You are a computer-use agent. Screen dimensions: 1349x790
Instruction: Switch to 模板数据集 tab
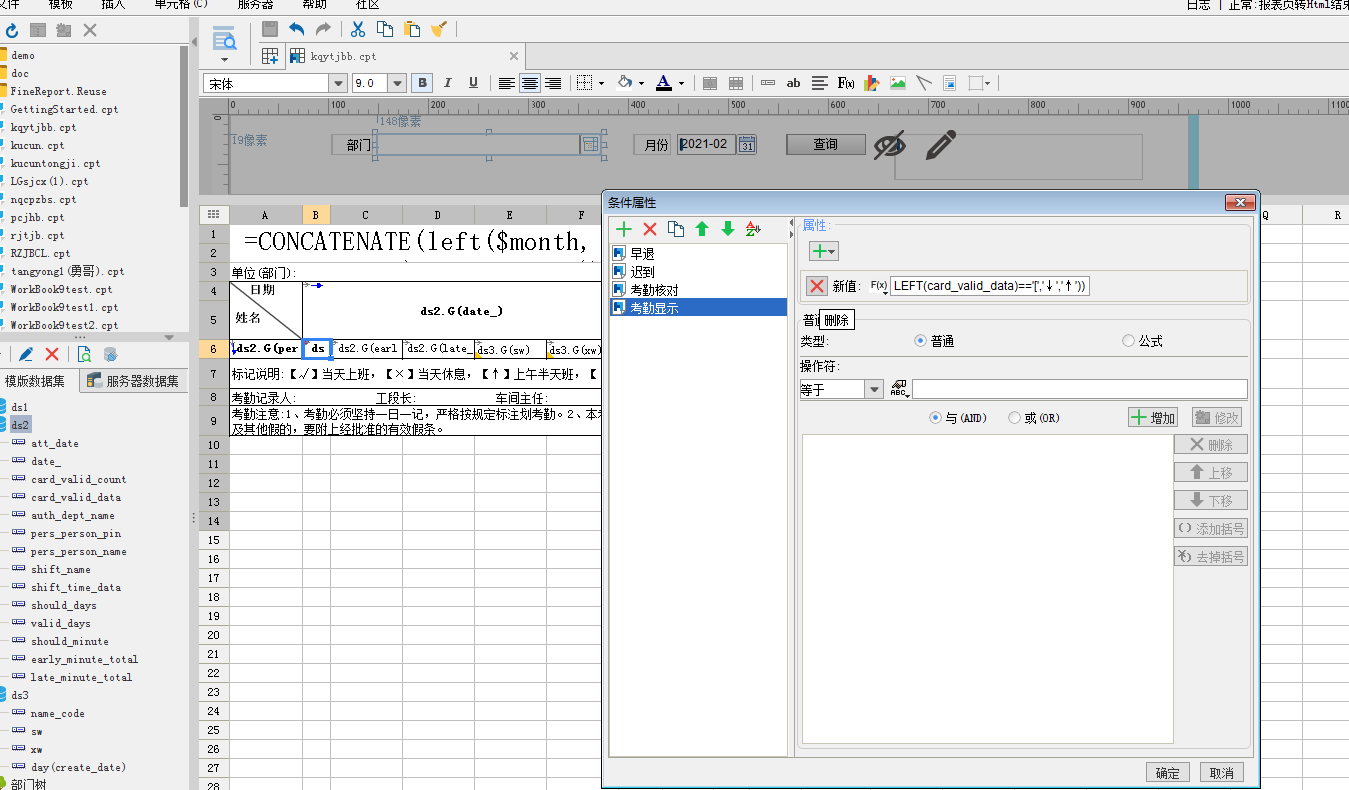pos(37,381)
